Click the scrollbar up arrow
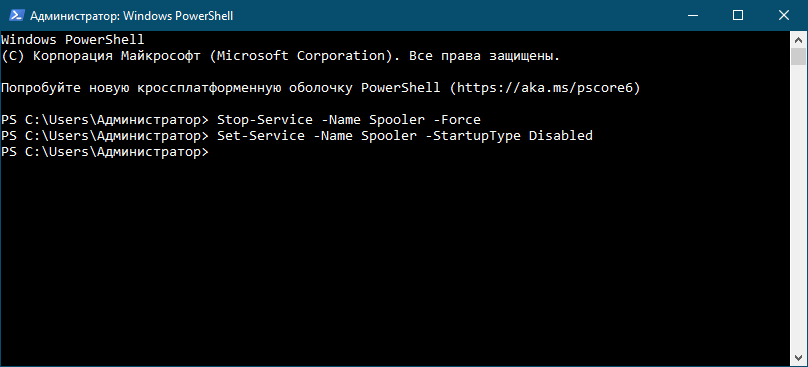Image resolution: width=808 pixels, height=367 pixels. coord(799,40)
